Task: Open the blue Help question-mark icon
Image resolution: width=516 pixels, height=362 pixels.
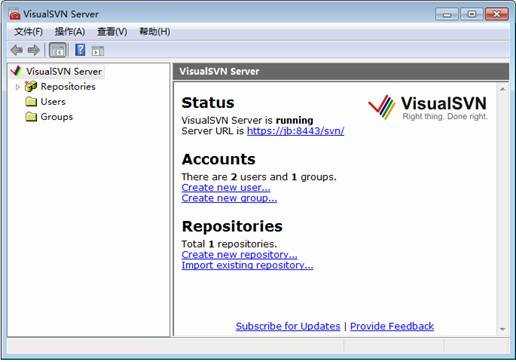Action: click(x=80, y=50)
